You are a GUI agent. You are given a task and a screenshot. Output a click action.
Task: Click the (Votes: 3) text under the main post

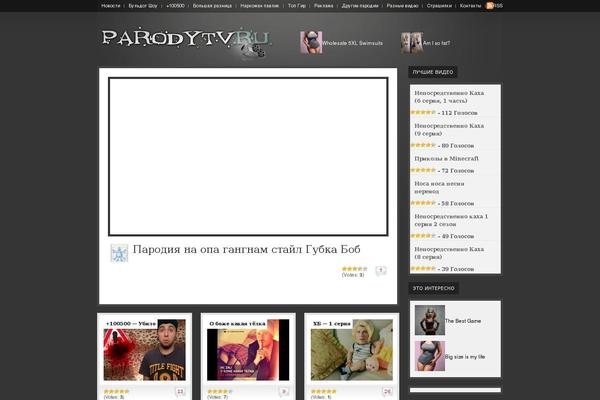(x=353, y=275)
